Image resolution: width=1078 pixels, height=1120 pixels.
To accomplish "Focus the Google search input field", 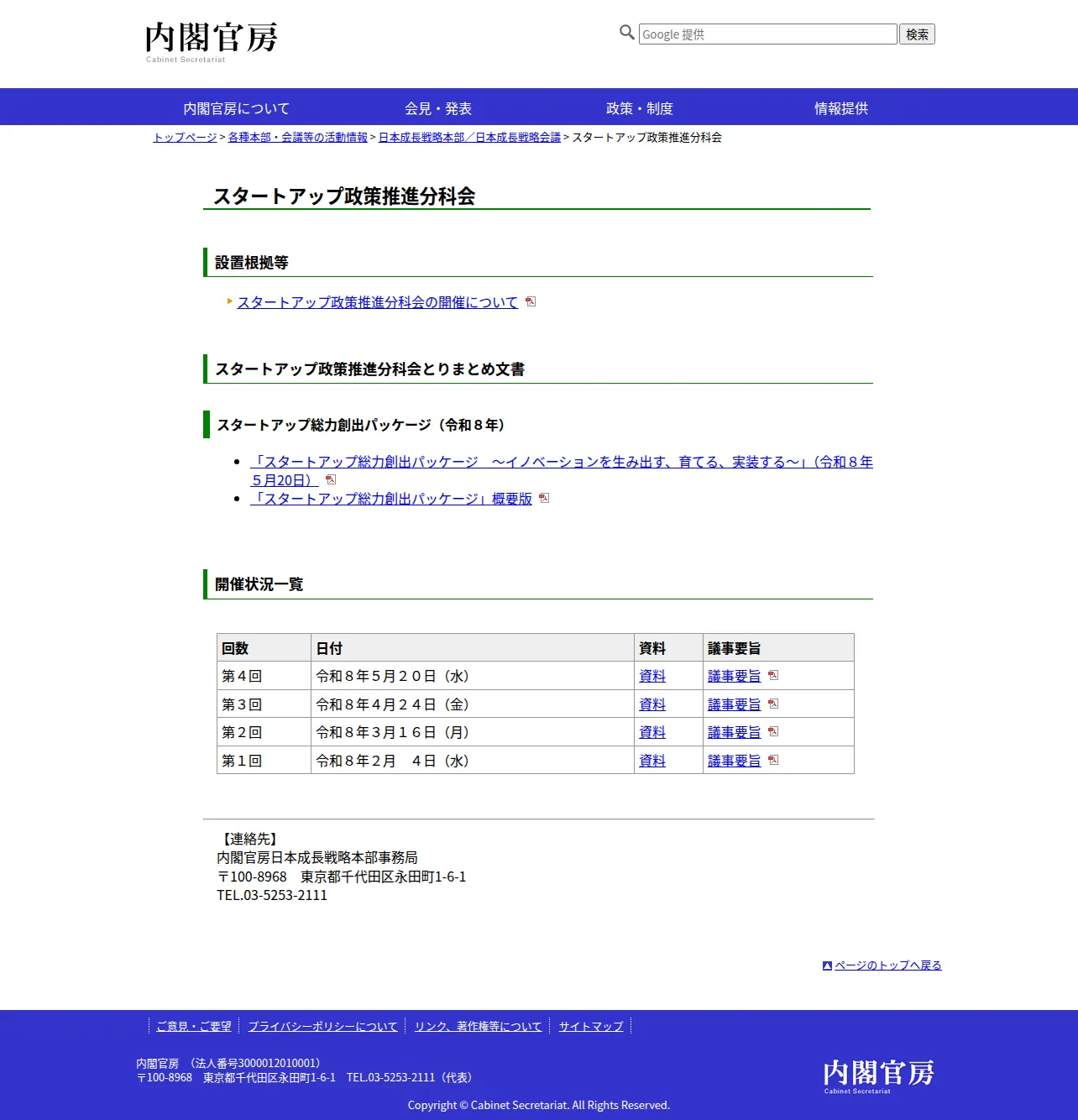I will (x=768, y=34).
